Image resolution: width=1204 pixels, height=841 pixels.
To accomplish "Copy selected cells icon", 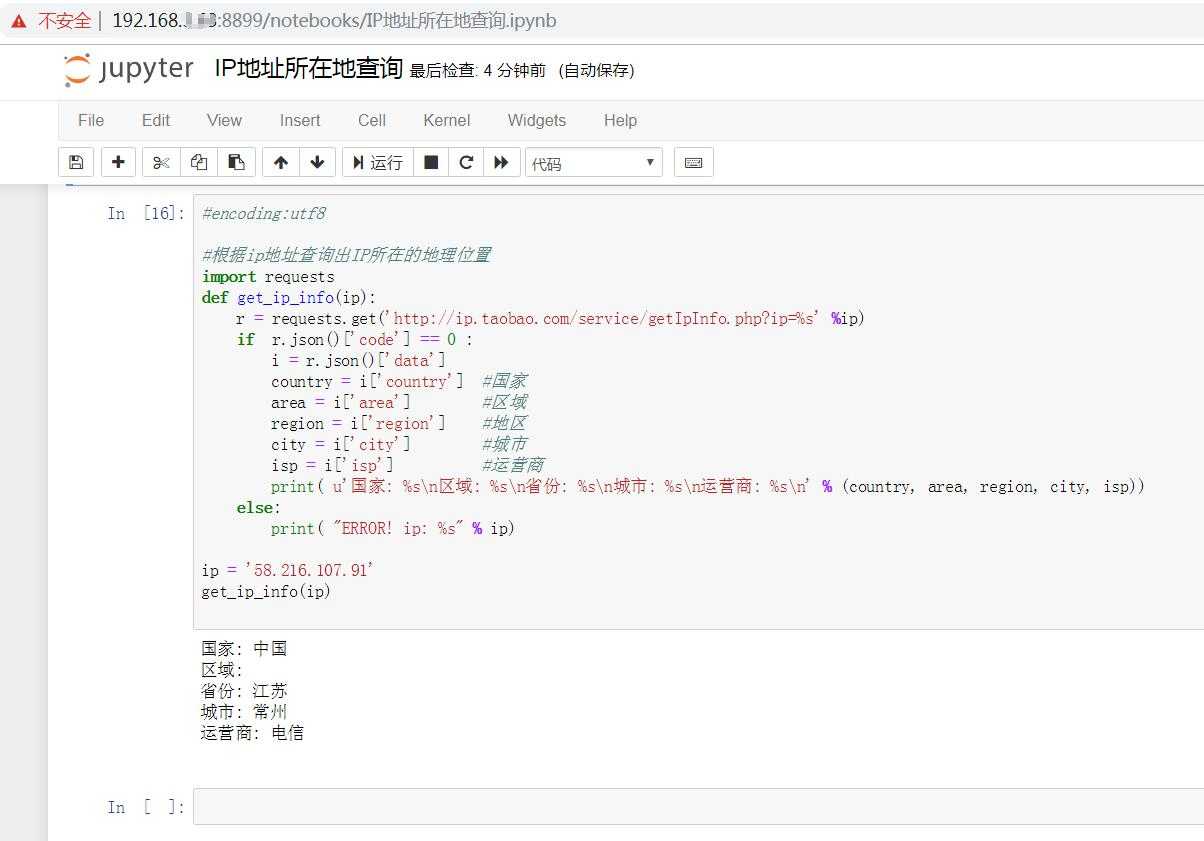I will (x=199, y=162).
